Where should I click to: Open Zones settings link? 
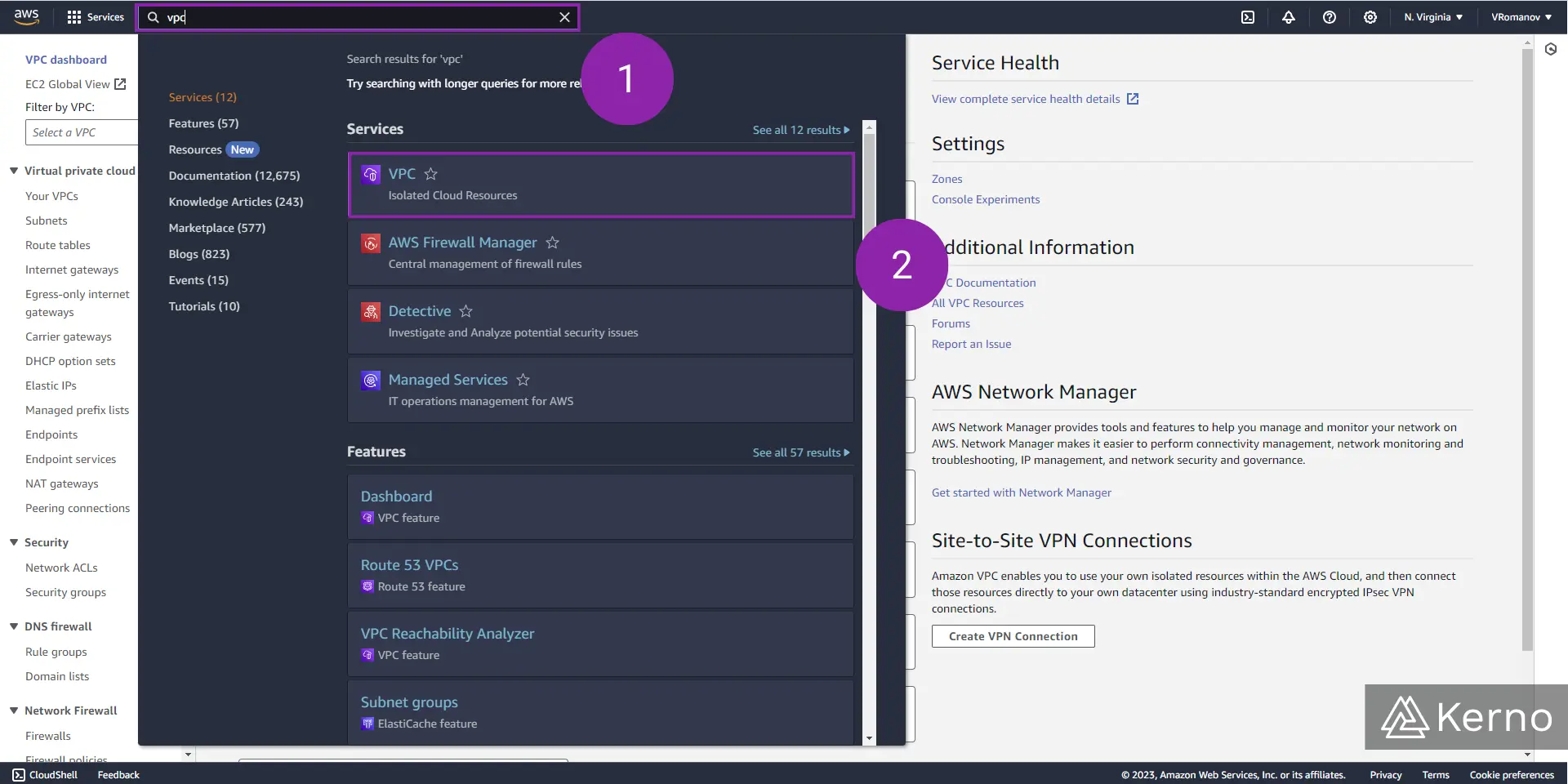947,179
